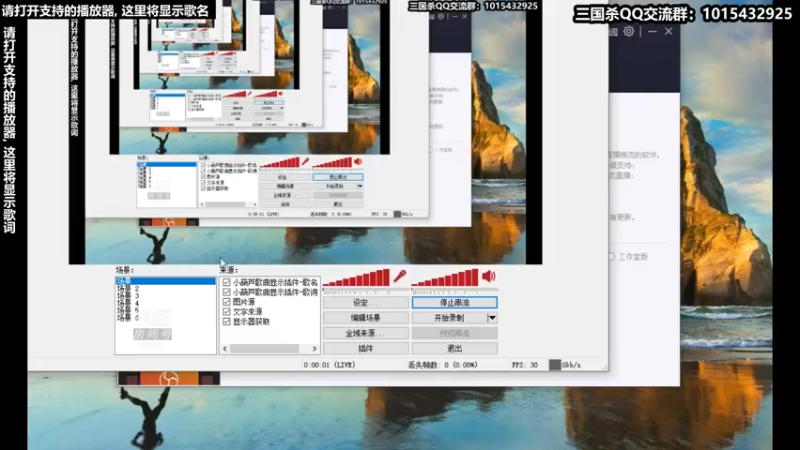Screen dimensions: 800x450
Task: Open the 插件 plugins button
Action: tap(366, 348)
